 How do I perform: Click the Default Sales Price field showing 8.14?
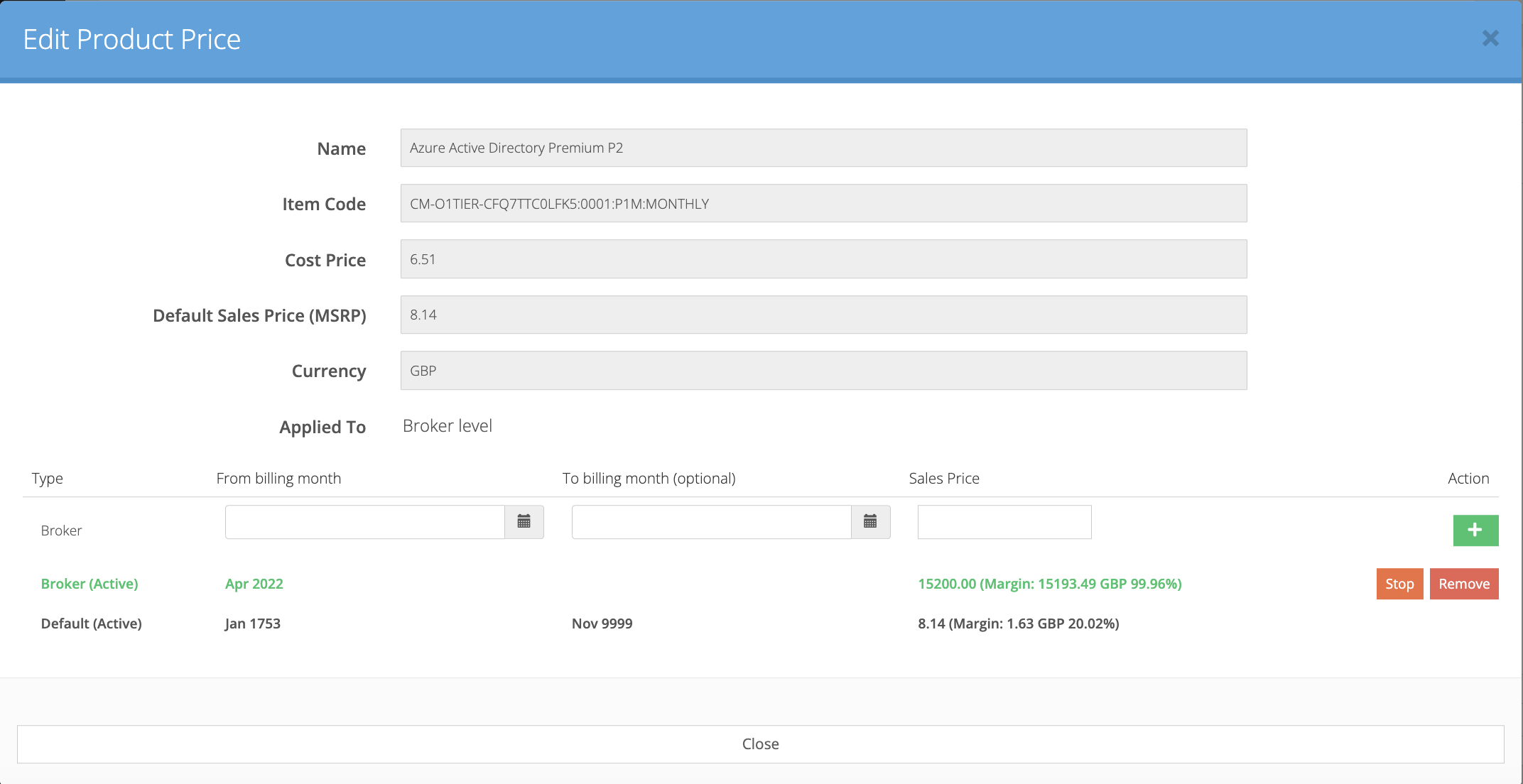coord(824,315)
